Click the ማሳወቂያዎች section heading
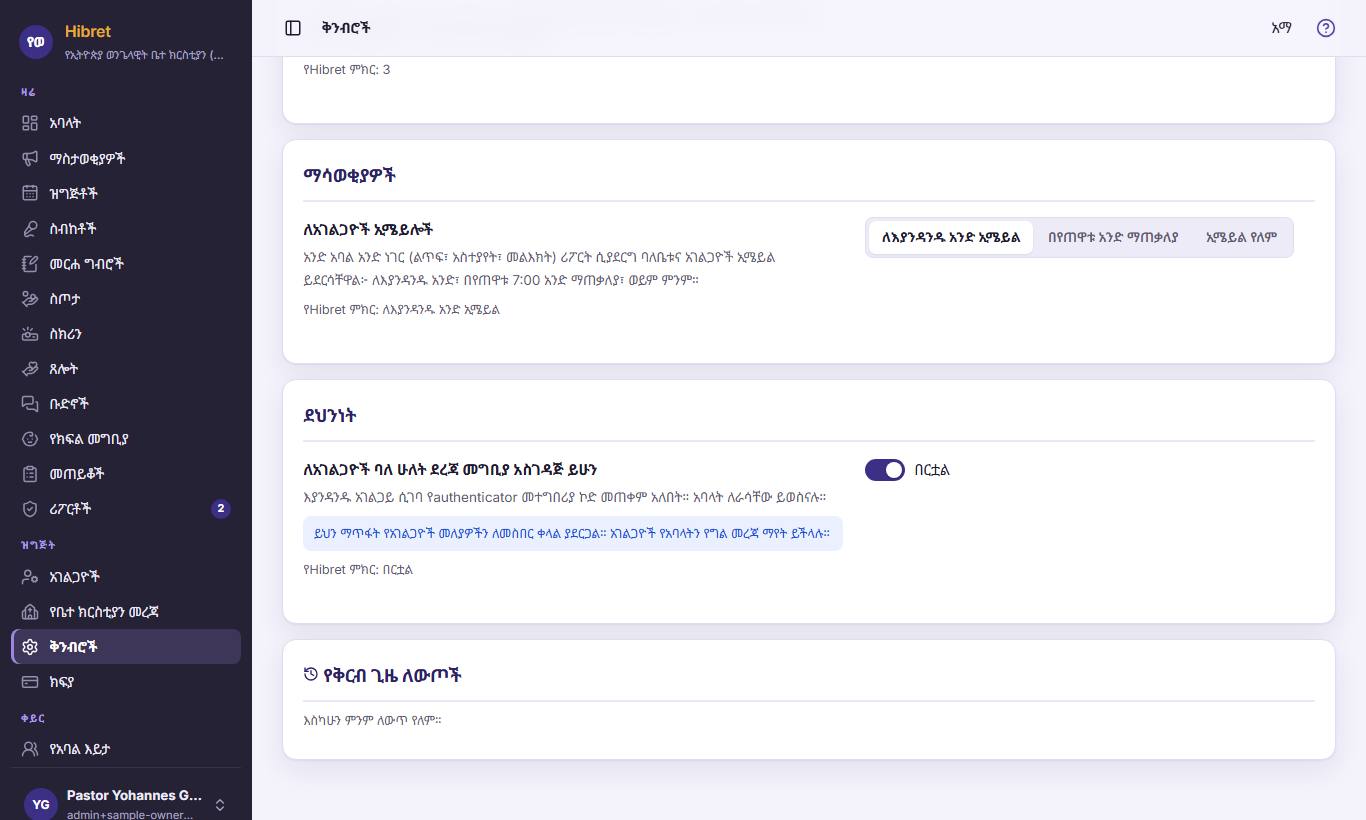1366x820 pixels. click(x=350, y=175)
